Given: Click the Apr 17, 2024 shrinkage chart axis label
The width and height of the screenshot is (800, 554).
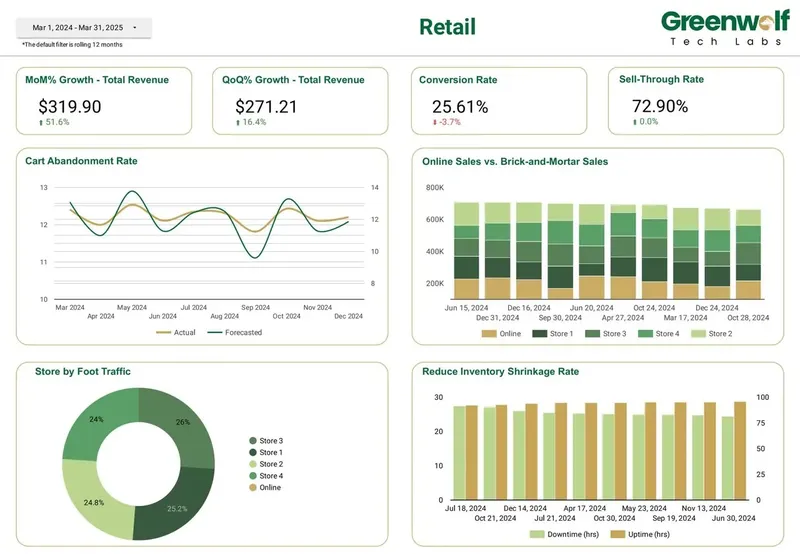Looking at the screenshot, I should tap(585, 509).
